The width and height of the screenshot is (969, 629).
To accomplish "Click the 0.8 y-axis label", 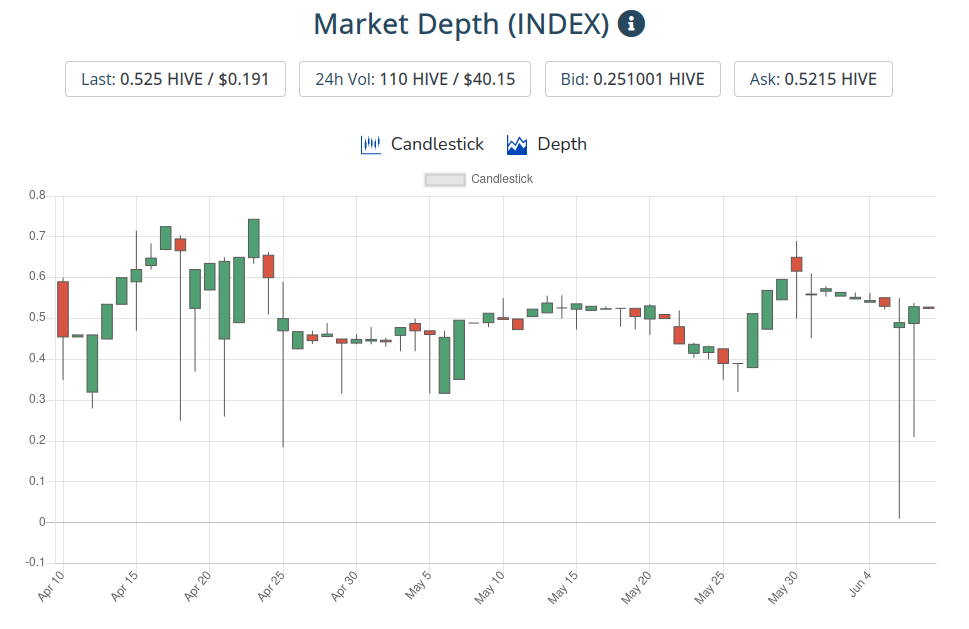I will coord(37,195).
